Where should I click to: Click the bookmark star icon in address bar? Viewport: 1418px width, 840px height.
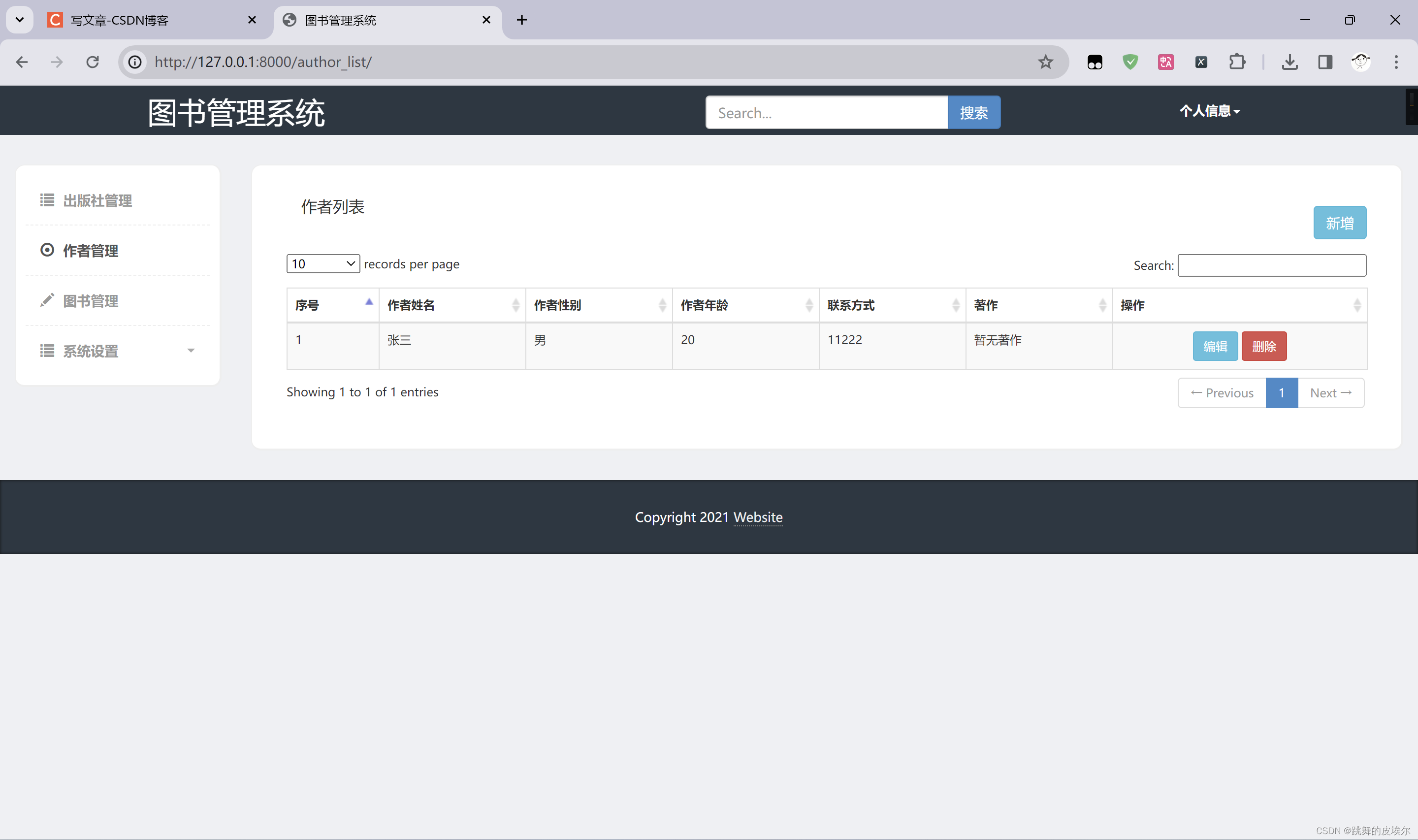pyautogui.click(x=1045, y=62)
